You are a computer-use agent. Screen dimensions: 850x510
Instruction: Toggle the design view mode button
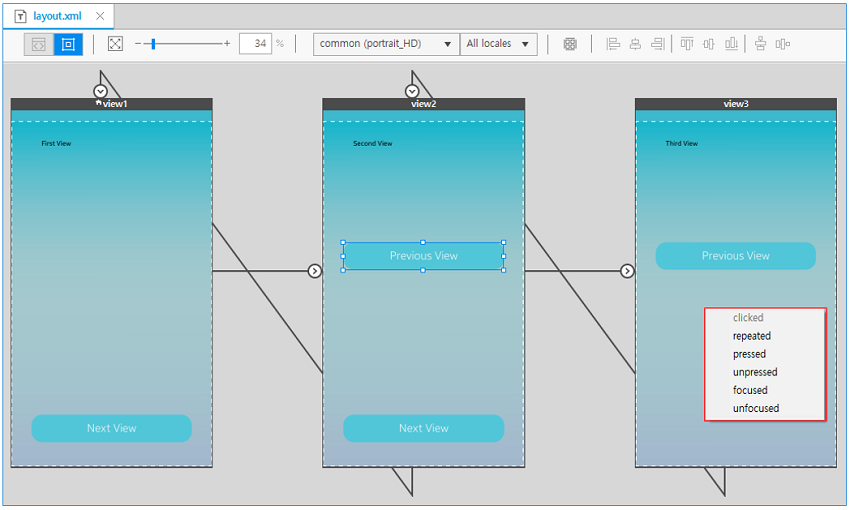68,44
